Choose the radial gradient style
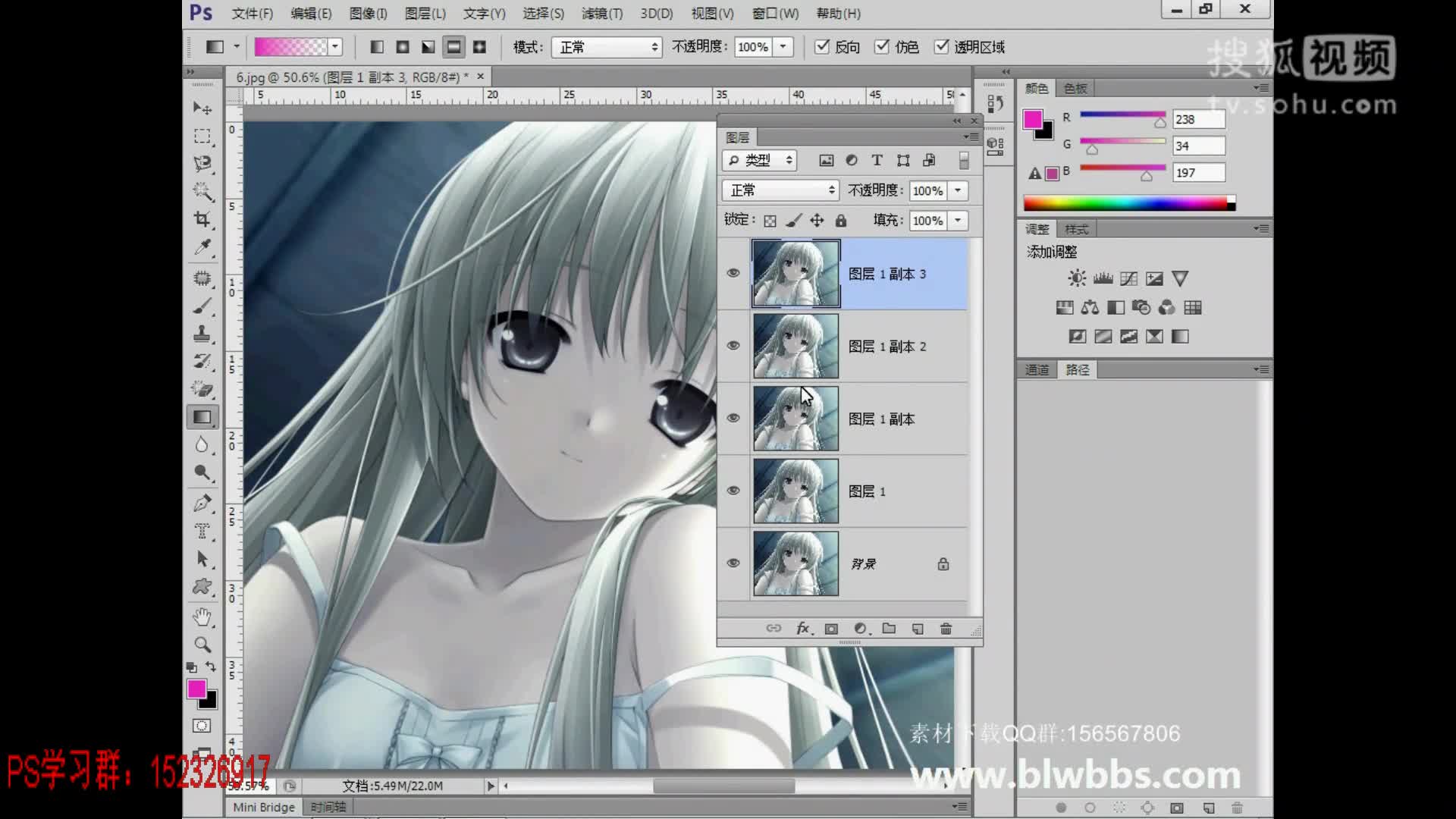Screen dimensions: 1456x819 click(x=403, y=47)
